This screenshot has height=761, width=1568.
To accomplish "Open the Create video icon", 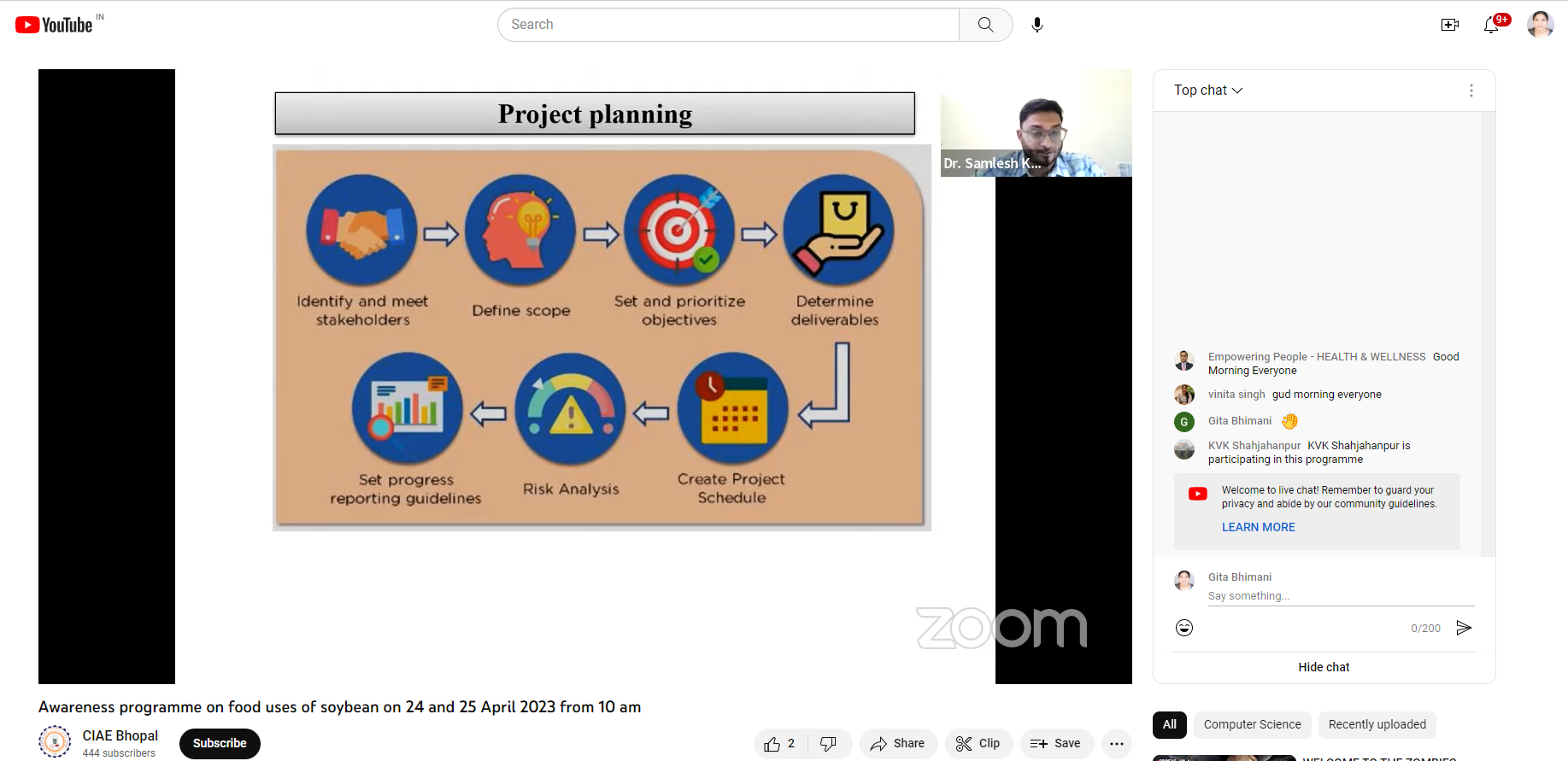I will [1449, 25].
